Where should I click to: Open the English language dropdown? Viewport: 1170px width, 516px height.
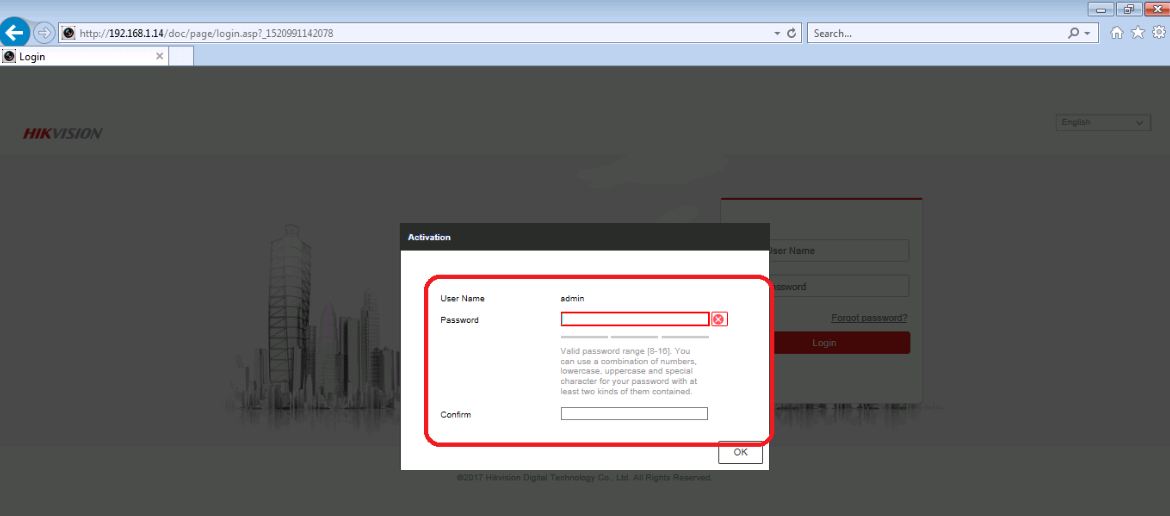pos(1103,122)
